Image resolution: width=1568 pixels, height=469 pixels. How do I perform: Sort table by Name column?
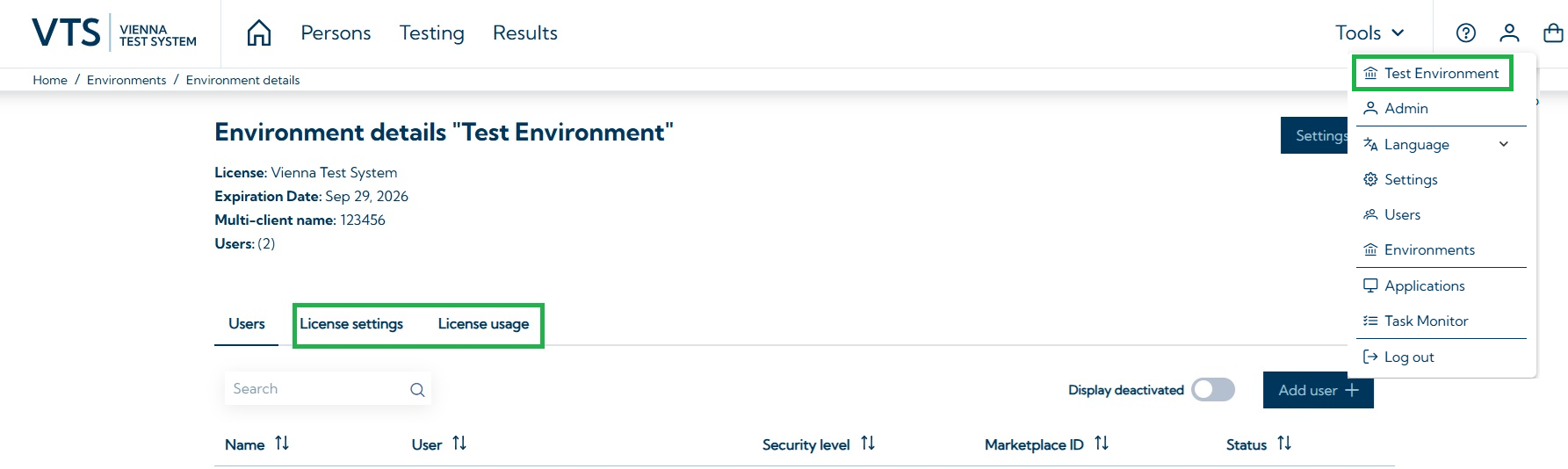point(282,444)
